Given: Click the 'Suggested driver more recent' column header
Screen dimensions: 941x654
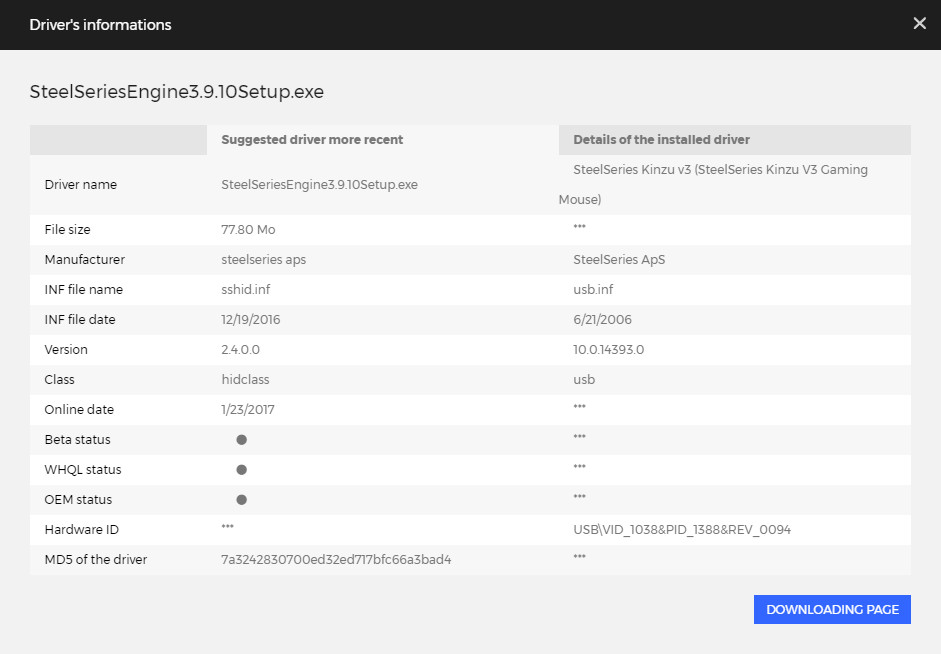Looking at the screenshot, I should point(312,140).
